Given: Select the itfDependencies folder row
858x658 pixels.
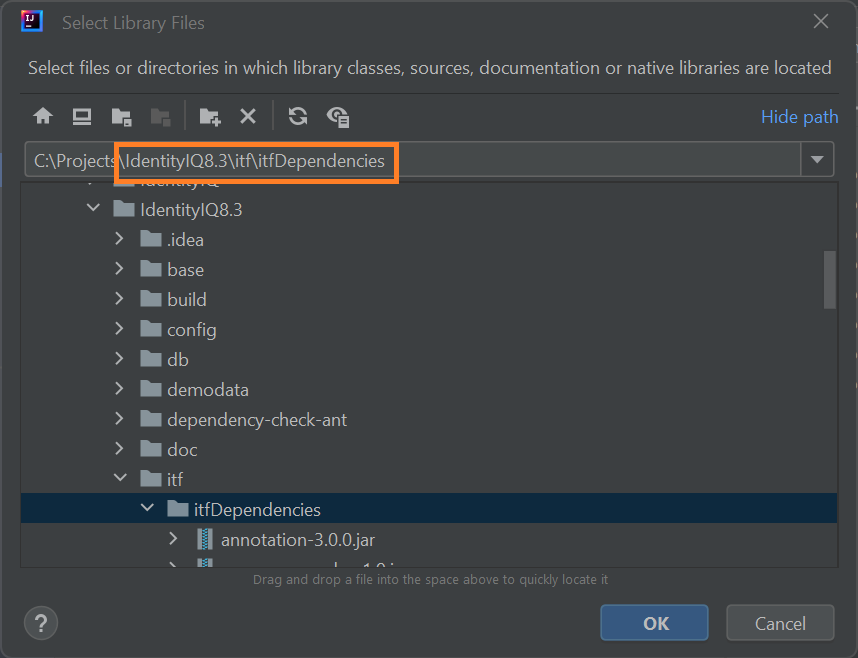Looking at the screenshot, I should pyautogui.click(x=429, y=509).
